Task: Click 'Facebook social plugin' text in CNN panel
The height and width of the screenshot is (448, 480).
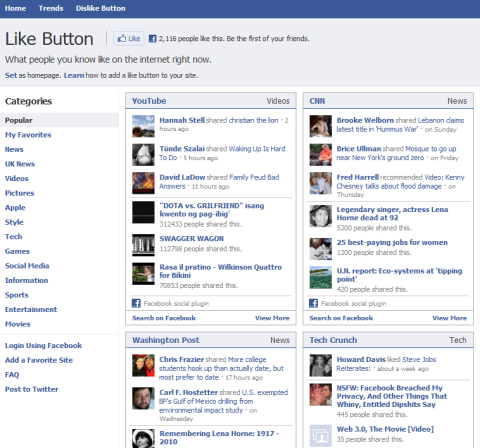Action: 354,303
